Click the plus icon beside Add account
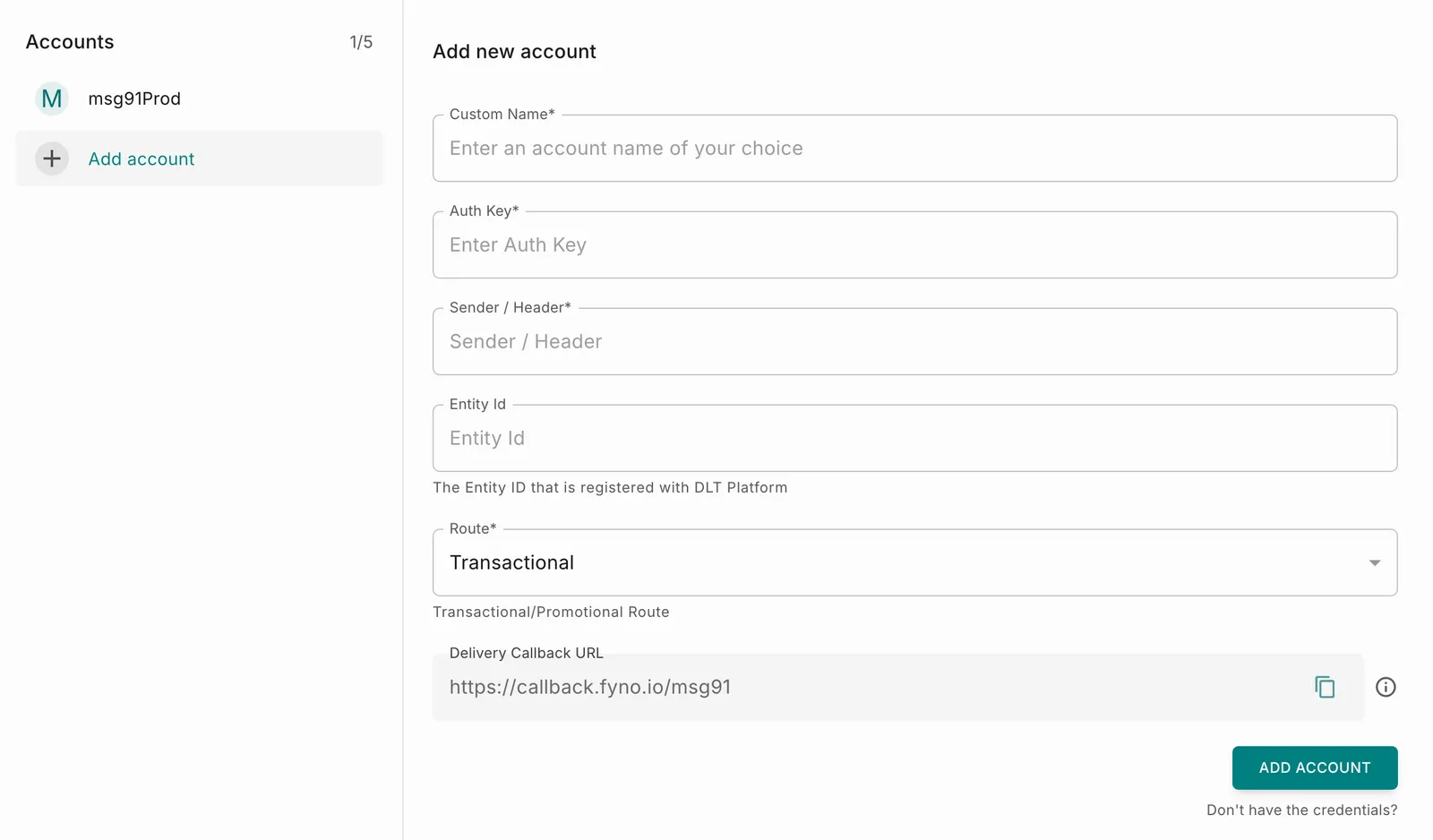Screen dimensions: 1433x840 point(52,159)
